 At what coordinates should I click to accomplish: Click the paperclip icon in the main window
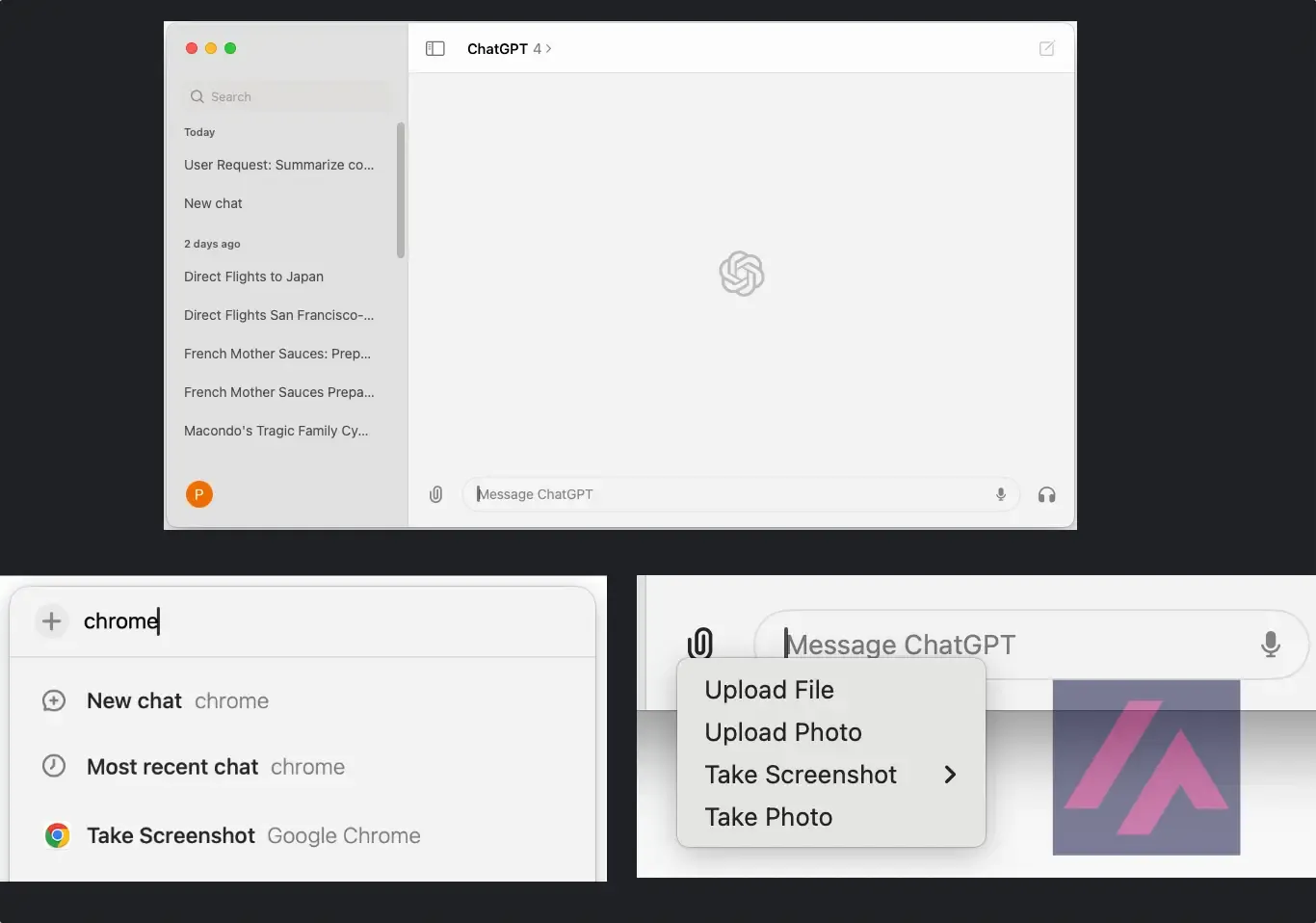click(435, 494)
